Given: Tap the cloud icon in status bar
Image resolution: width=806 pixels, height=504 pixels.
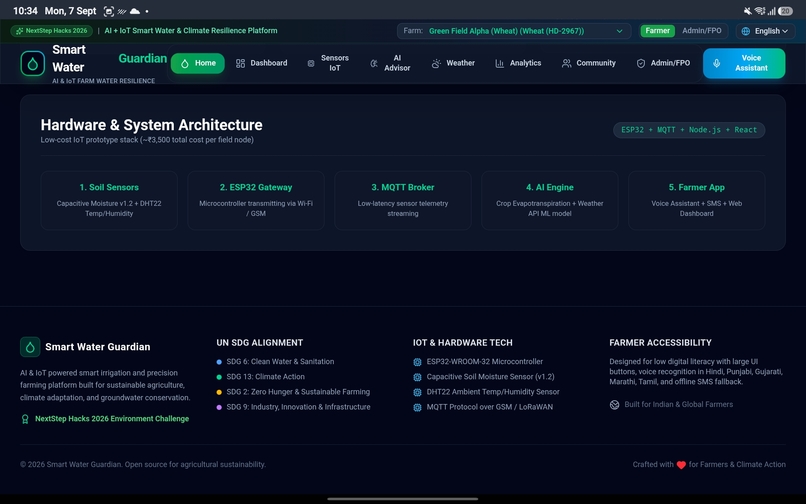Looking at the screenshot, I should (135, 11).
